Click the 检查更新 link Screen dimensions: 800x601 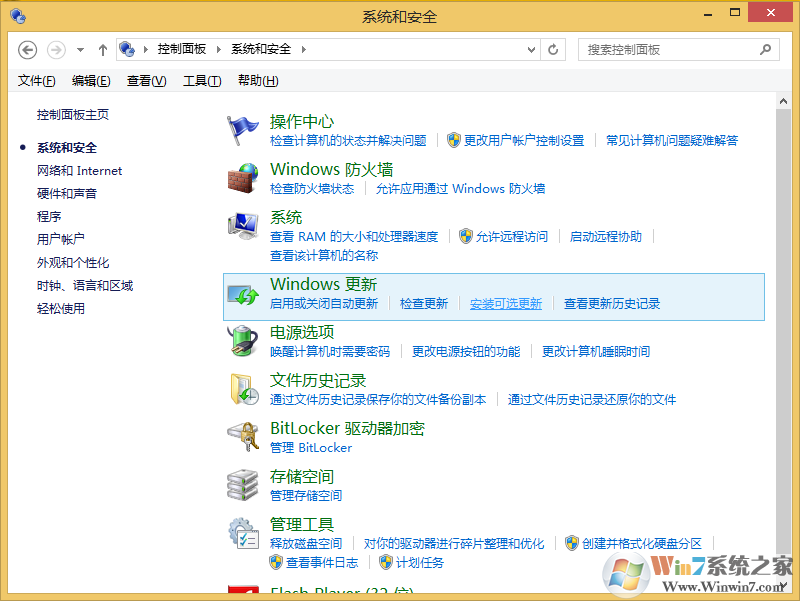pyautogui.click(x=424, y=303)
